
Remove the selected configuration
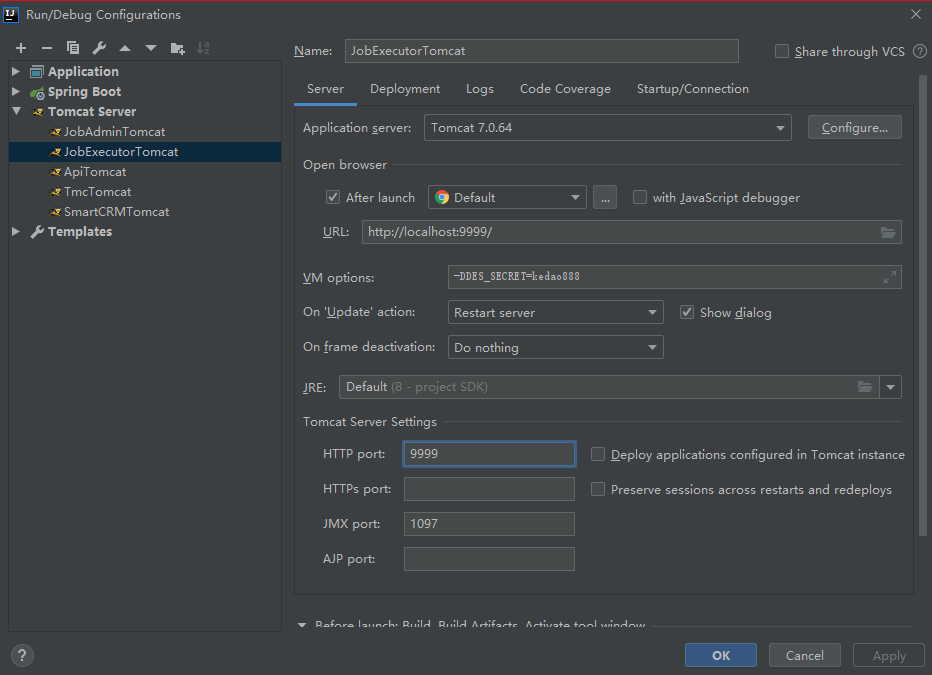coord(46,47)
